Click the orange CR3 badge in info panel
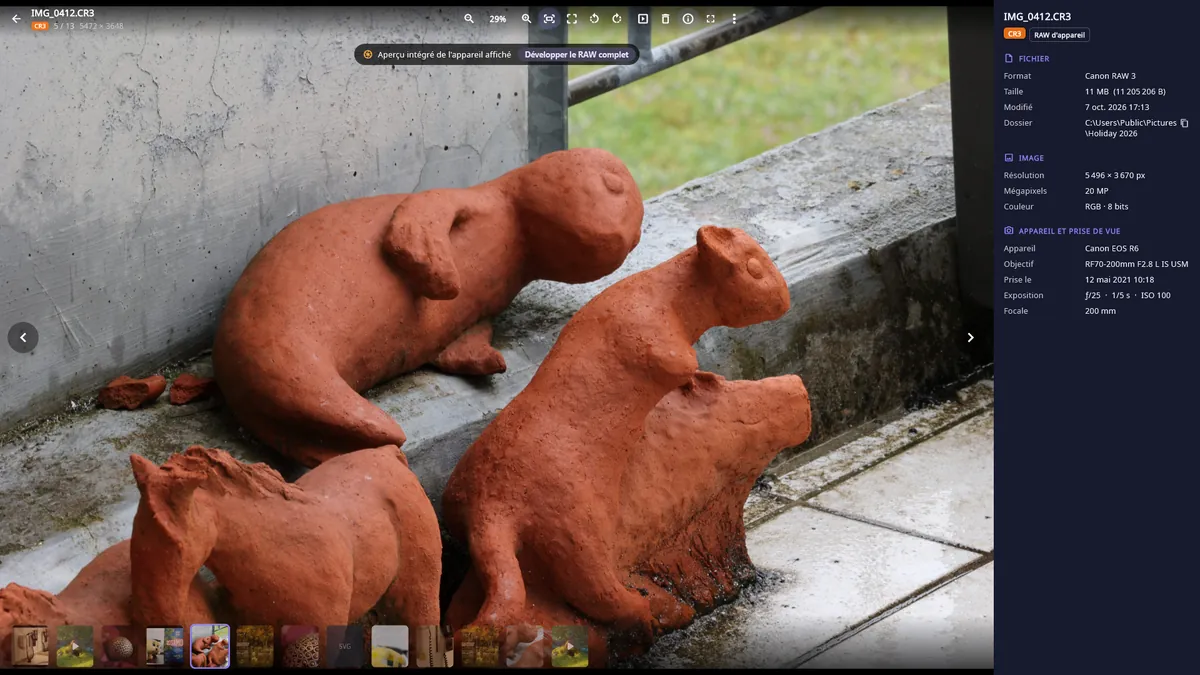 [1014, 34]
